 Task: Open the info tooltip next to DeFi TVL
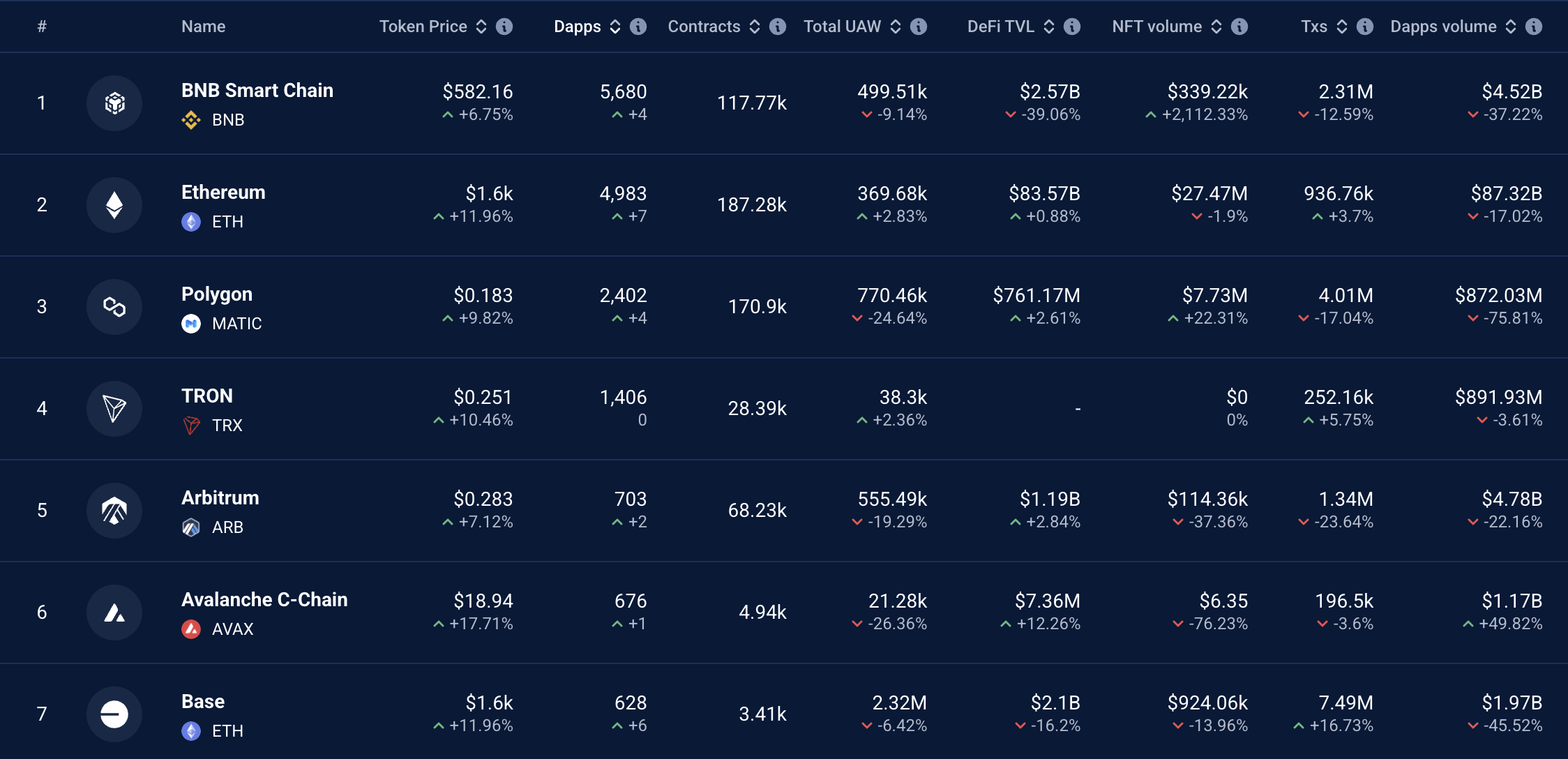click(1073, 26)
